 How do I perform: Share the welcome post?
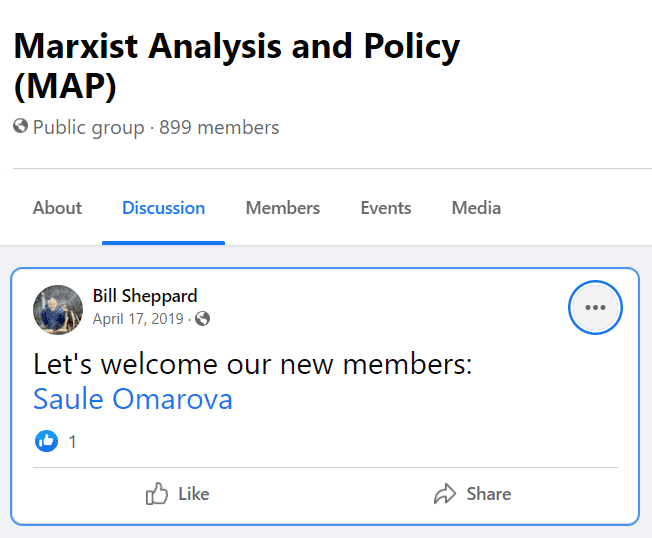[472, 494]
